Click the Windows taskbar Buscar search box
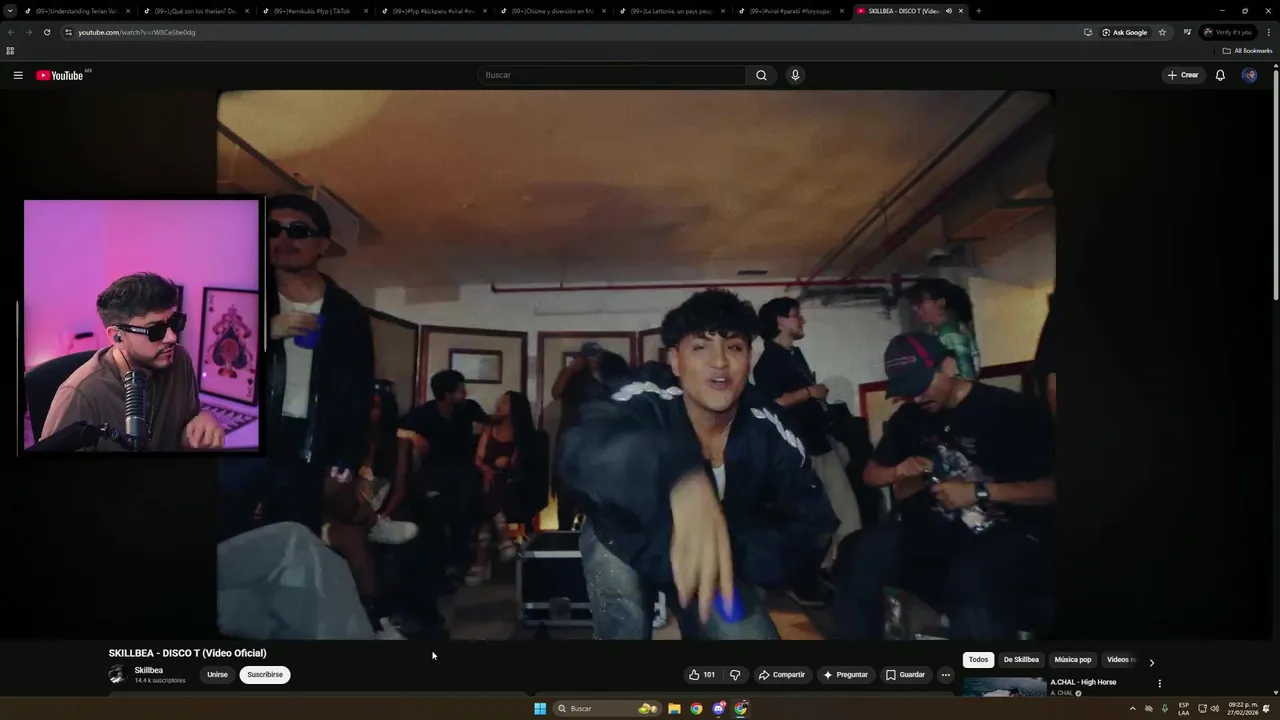Viewport: 1280px width, 720px height. coord(606,708)
